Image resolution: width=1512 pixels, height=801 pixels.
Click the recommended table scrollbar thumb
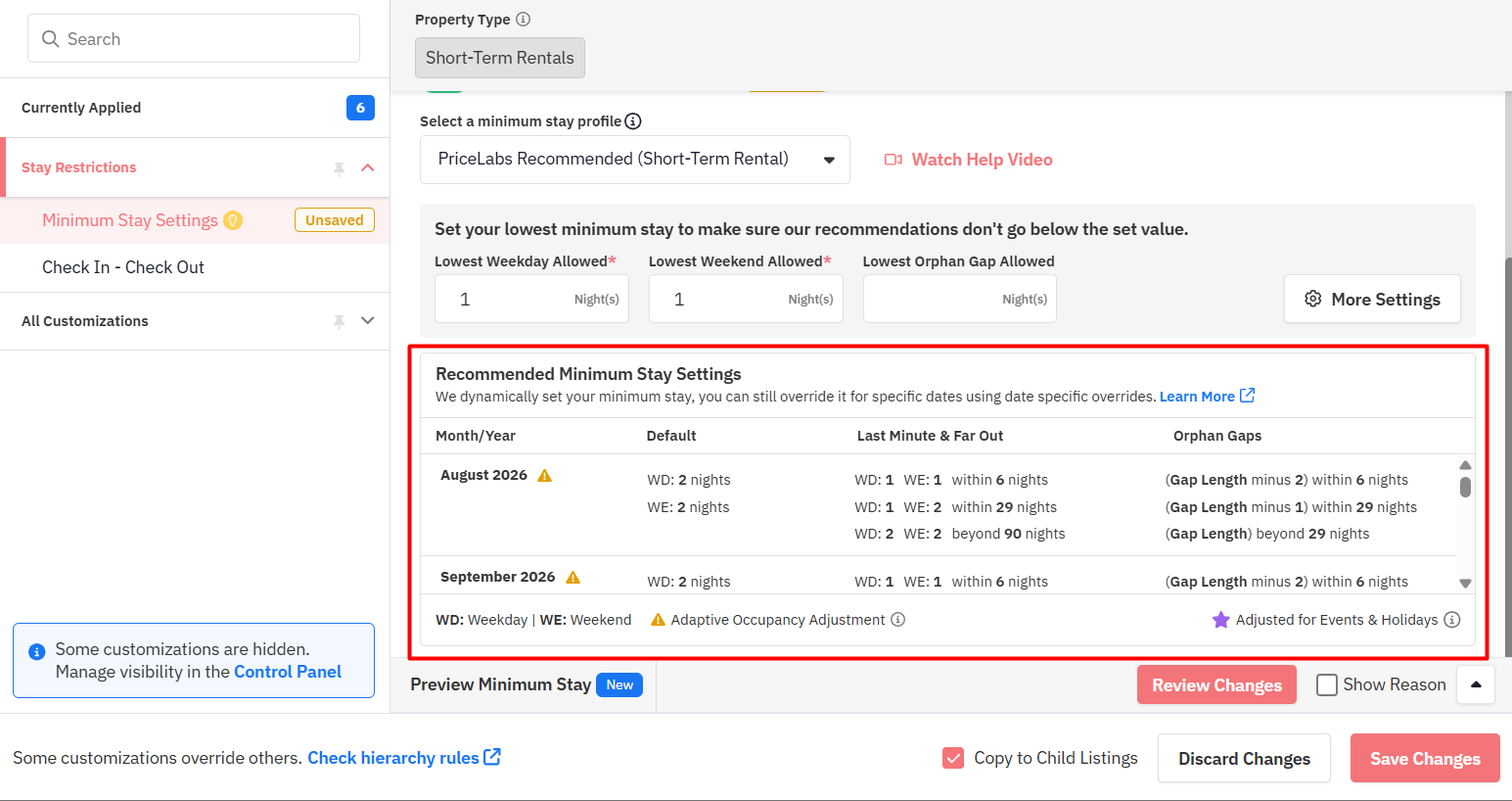click(x=1465, y=487)
